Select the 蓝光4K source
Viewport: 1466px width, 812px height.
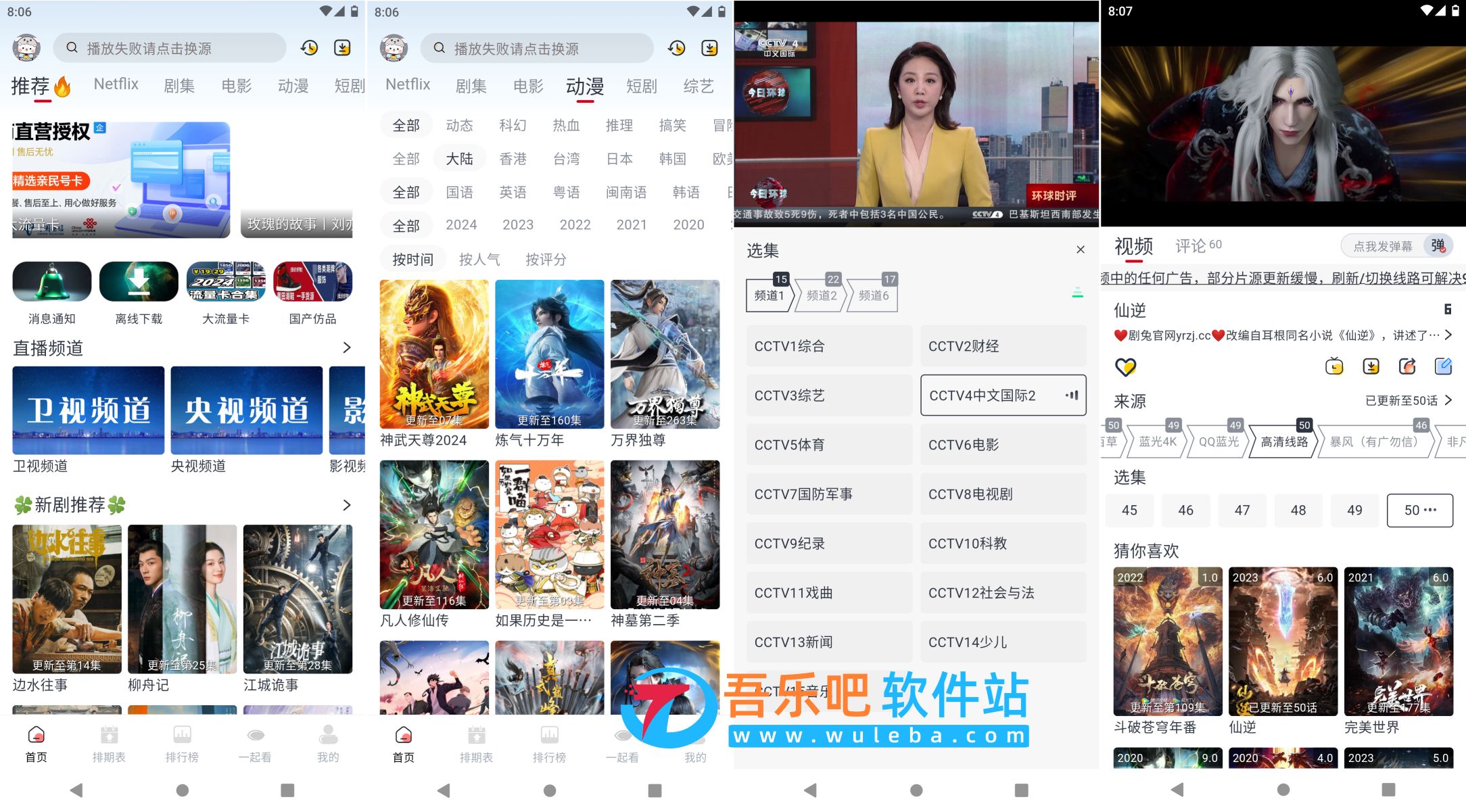(1158, 441)
